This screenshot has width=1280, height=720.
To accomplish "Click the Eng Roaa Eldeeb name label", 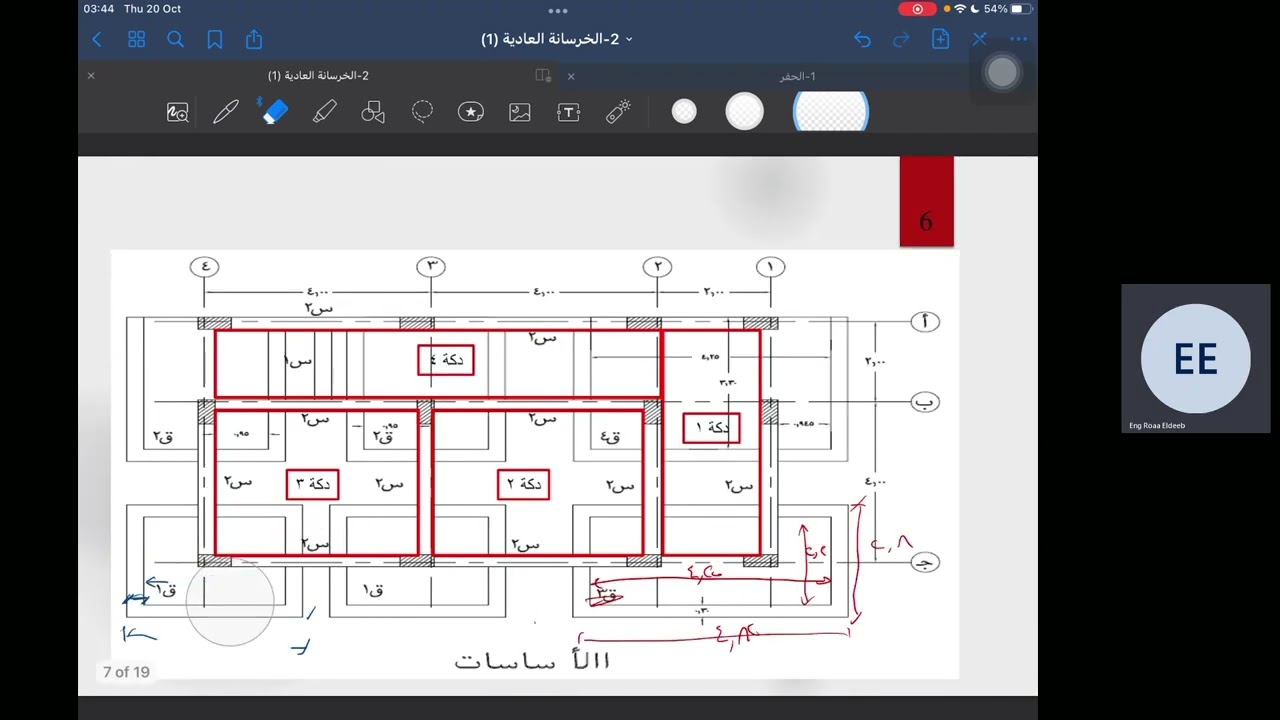I will point(1157,426).
